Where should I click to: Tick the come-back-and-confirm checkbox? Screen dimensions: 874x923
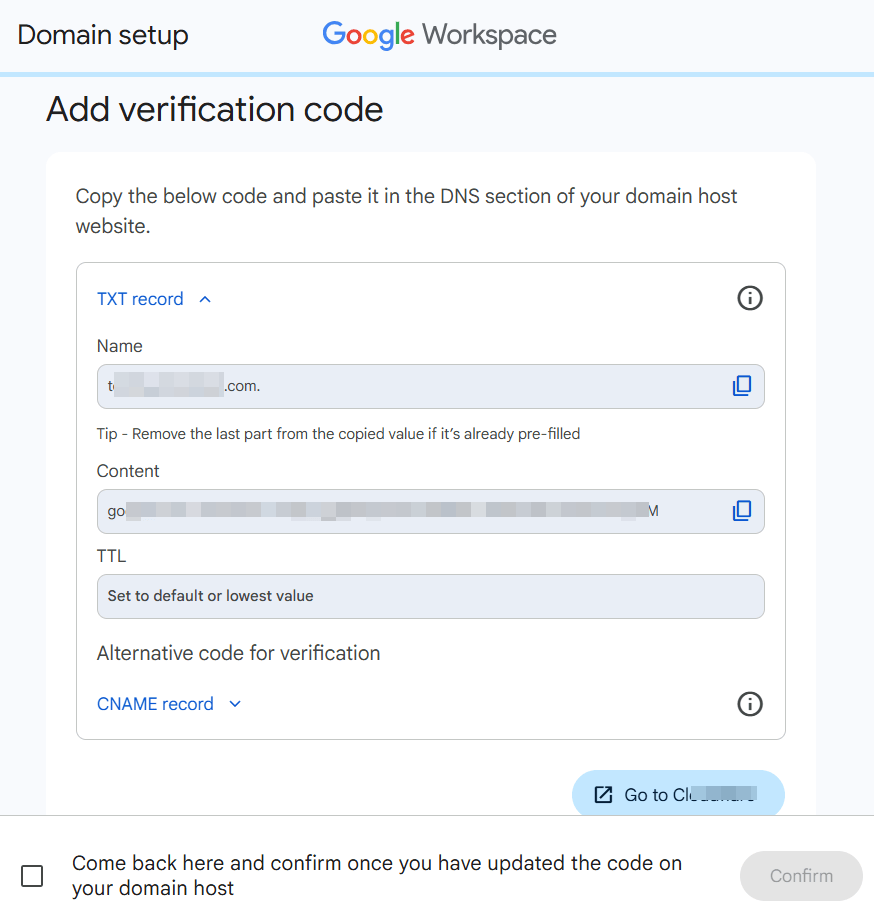[32, 876]
